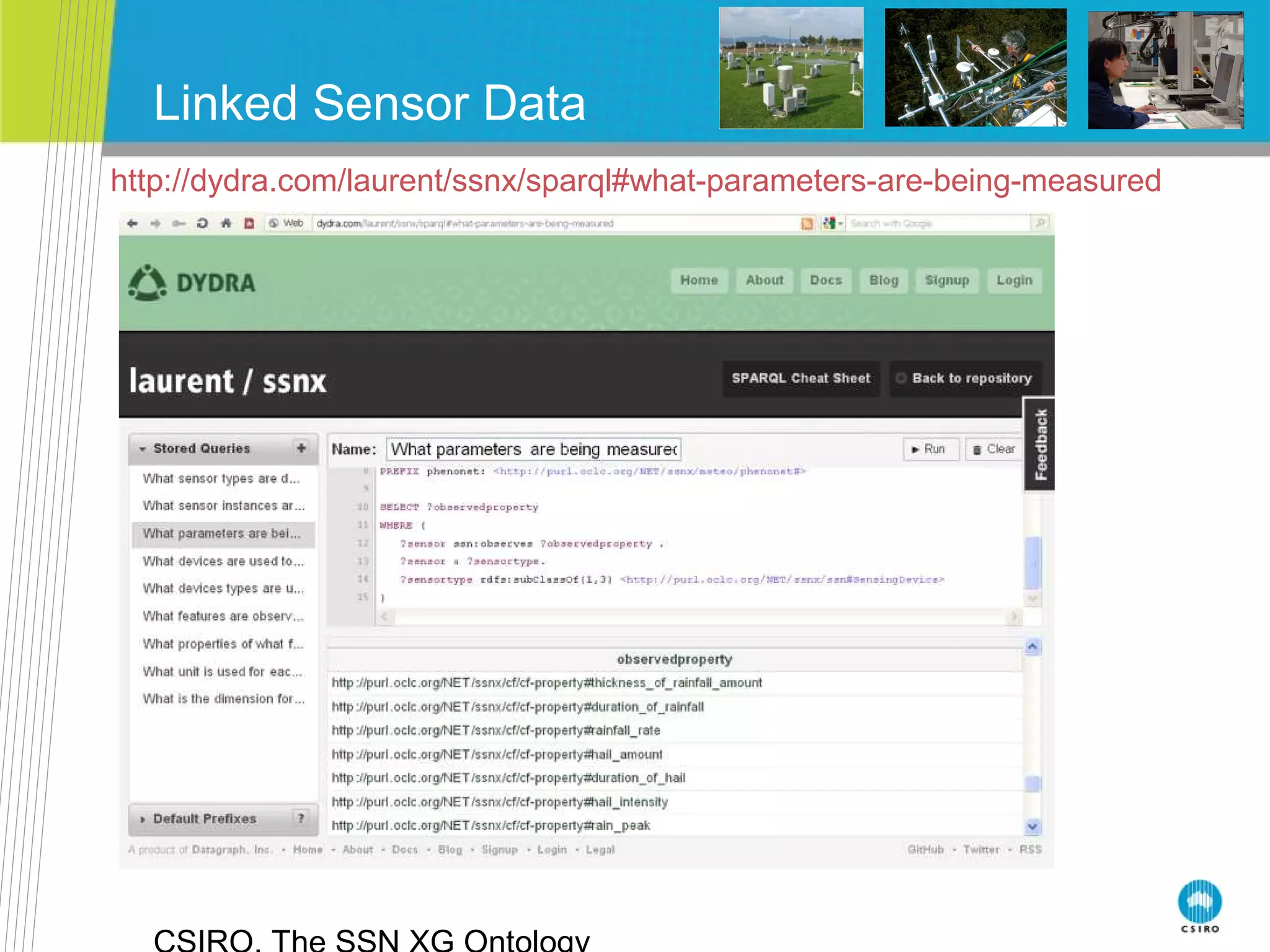Image resolution: width=1270 pixels, height=952 pixels.
Task: Select 'What devices are used to...' query
Action: point(223,561)
